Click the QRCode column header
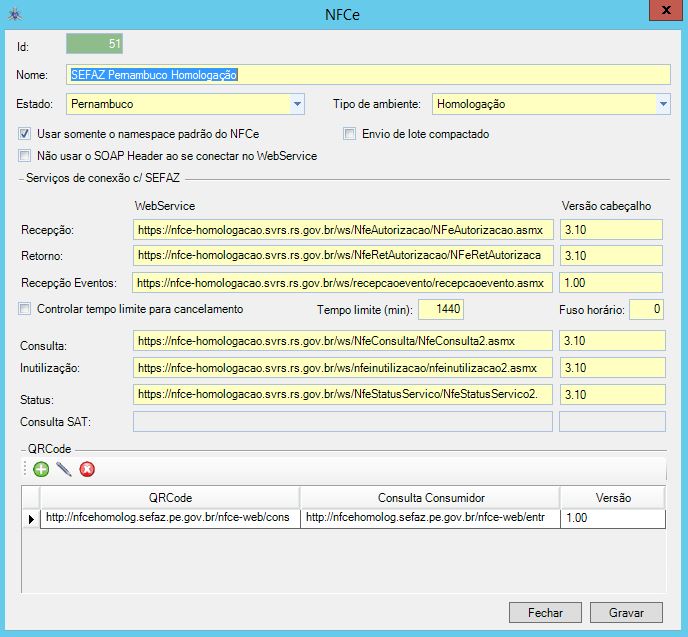The height and width of the screenshot is (637, 688). [x=169, y=498]
